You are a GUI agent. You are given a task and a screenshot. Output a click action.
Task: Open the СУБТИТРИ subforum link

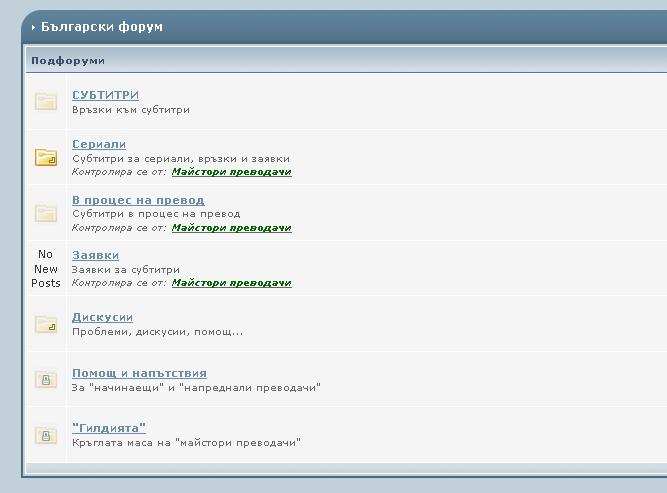click(105, 95)
